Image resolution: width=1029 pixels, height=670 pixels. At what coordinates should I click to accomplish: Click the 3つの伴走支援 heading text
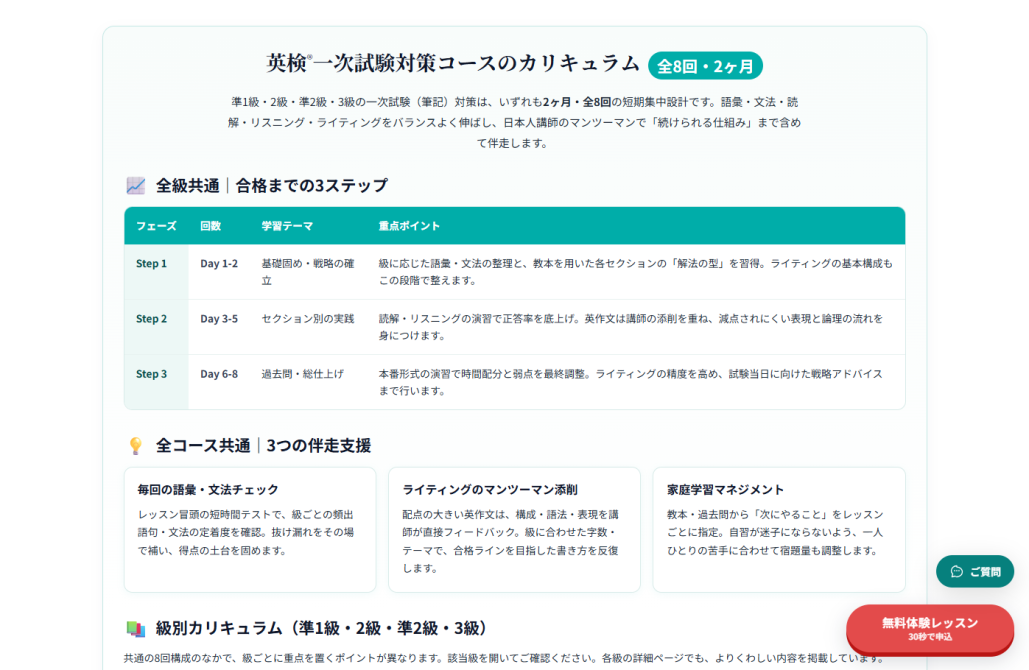(x=319, y=446)
